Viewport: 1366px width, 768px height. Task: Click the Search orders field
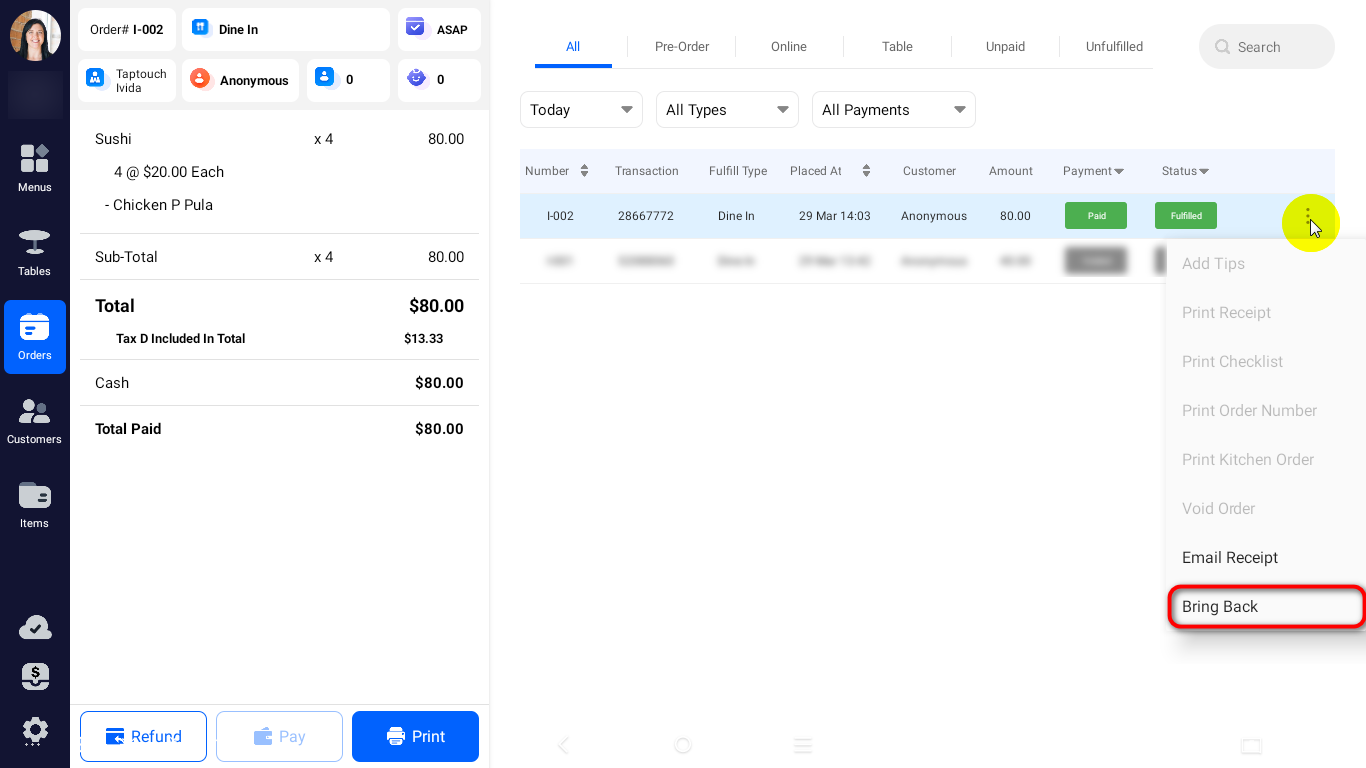point(1266,47)
